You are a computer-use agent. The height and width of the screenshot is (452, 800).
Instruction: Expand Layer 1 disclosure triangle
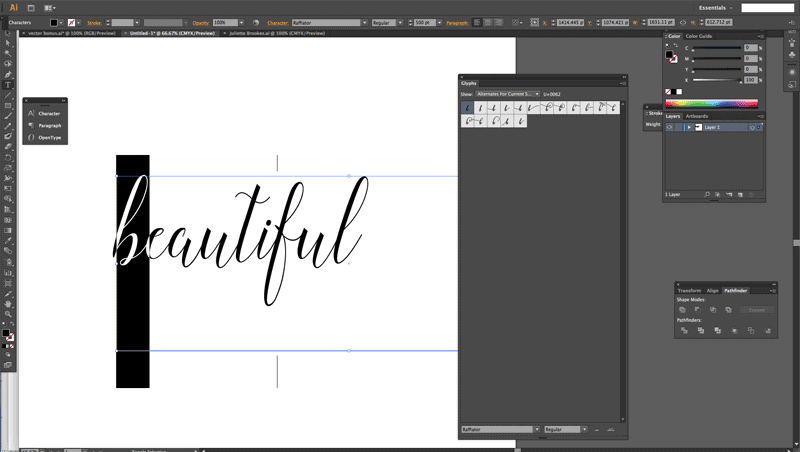(x=689, y=127)
